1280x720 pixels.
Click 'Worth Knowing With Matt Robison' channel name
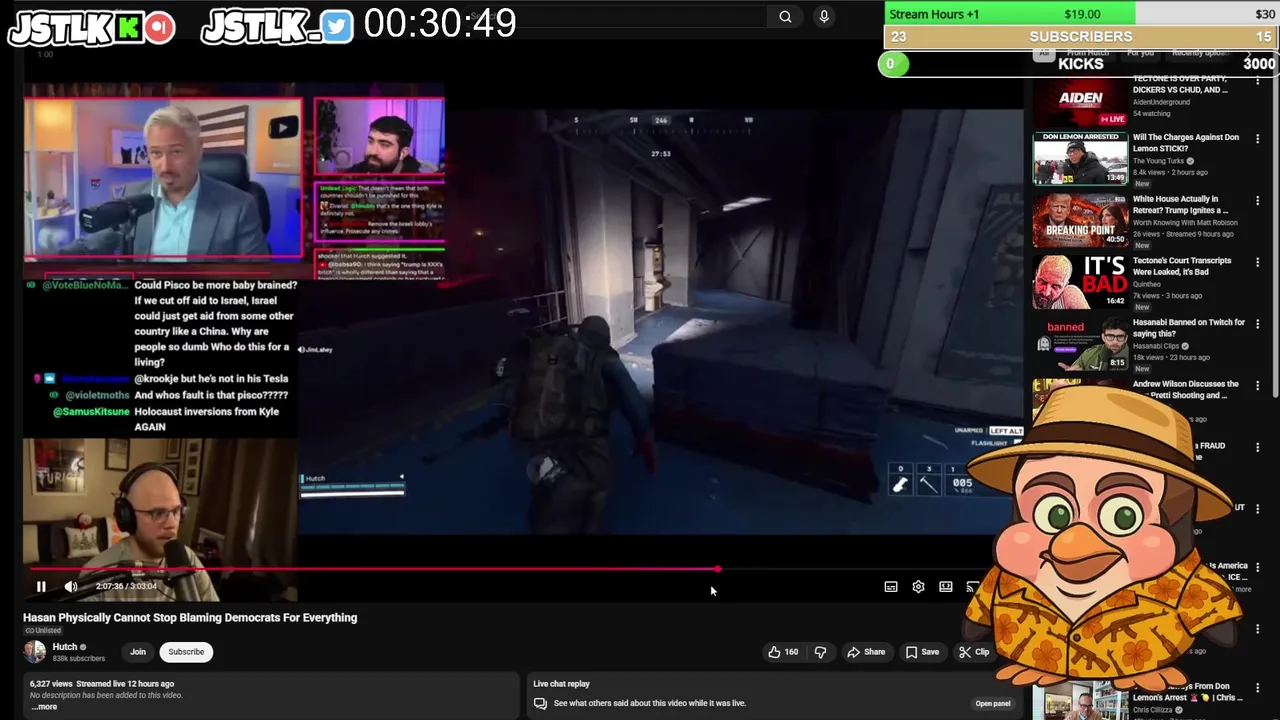click(x=1185, y=223)
